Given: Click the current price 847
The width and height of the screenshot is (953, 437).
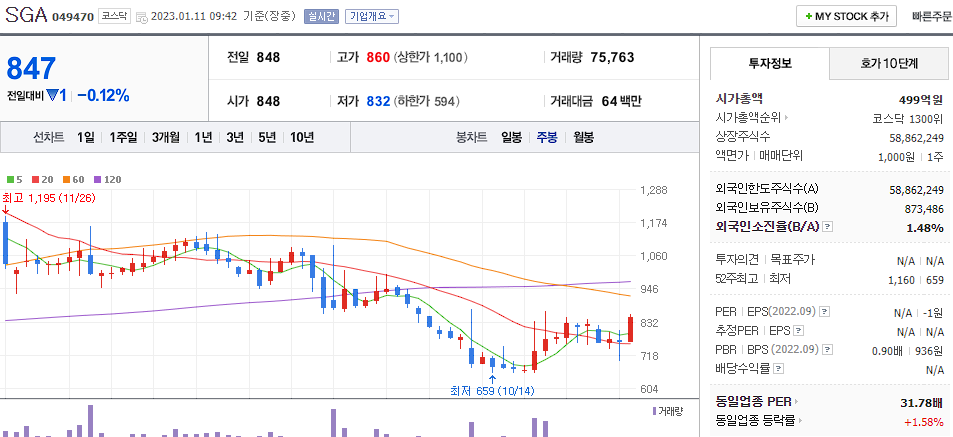Looking at the screenshot, I should (x=31, y=68).
